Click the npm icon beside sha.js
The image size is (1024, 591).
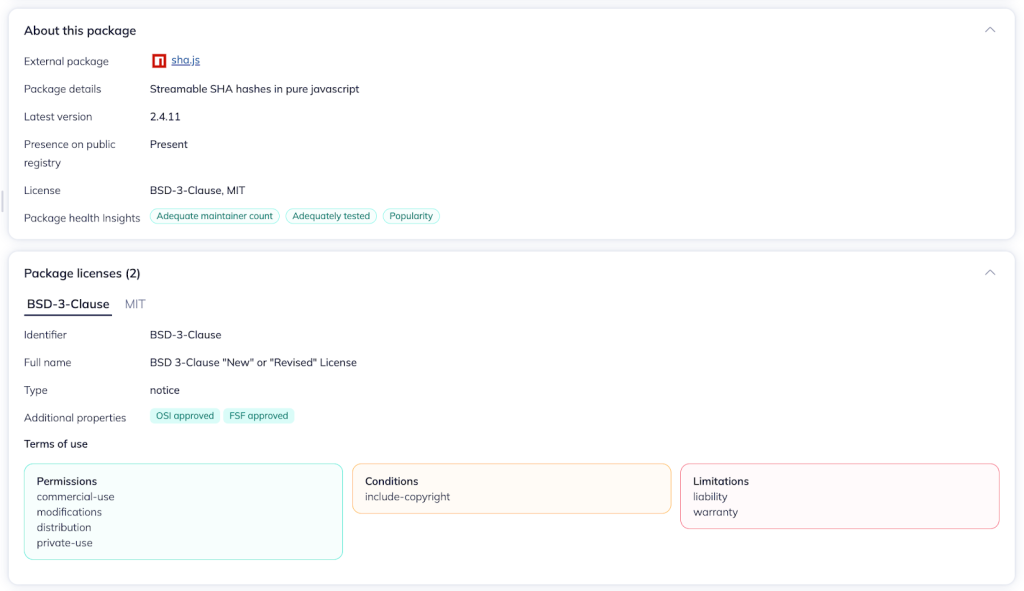click(158, 61)
